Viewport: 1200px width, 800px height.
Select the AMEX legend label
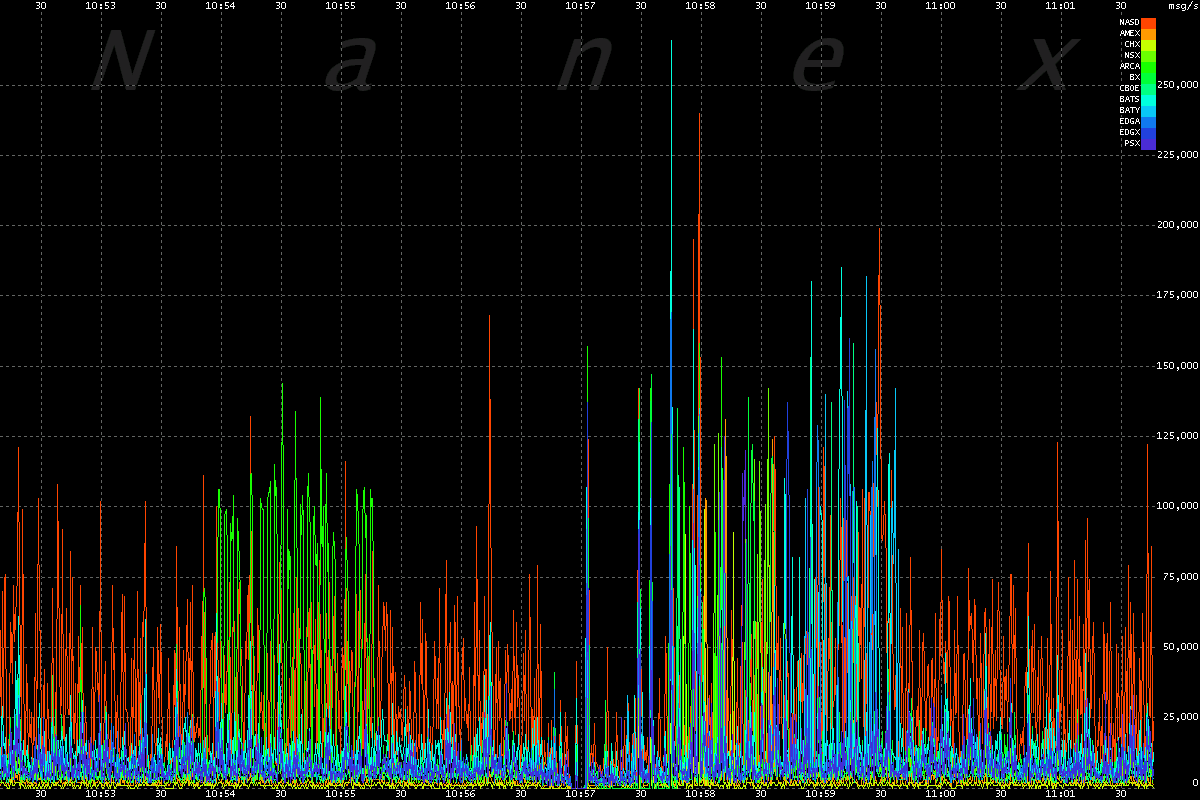pos(1130,33)
